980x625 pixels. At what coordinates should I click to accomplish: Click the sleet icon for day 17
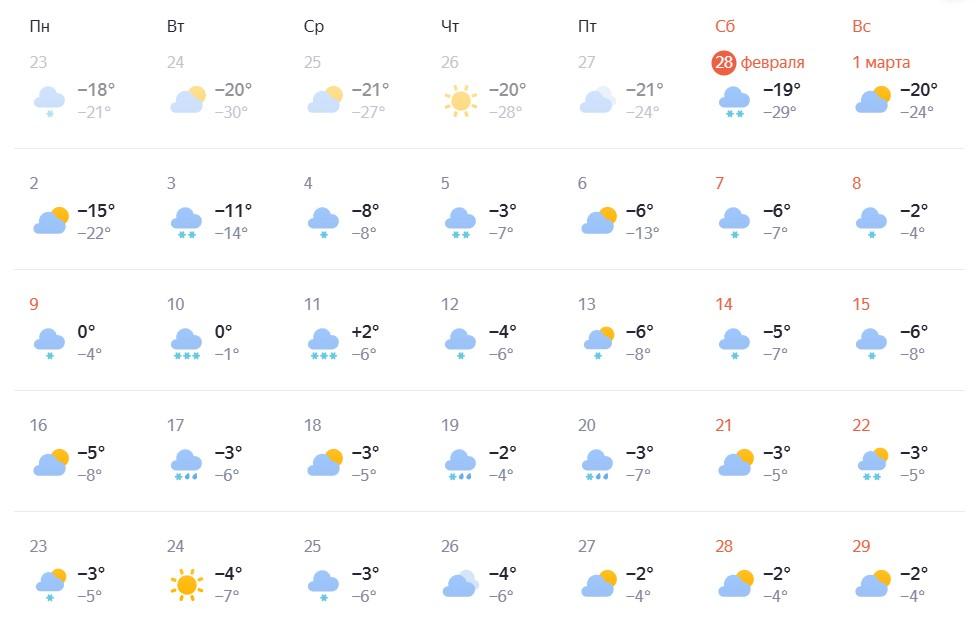186,463
